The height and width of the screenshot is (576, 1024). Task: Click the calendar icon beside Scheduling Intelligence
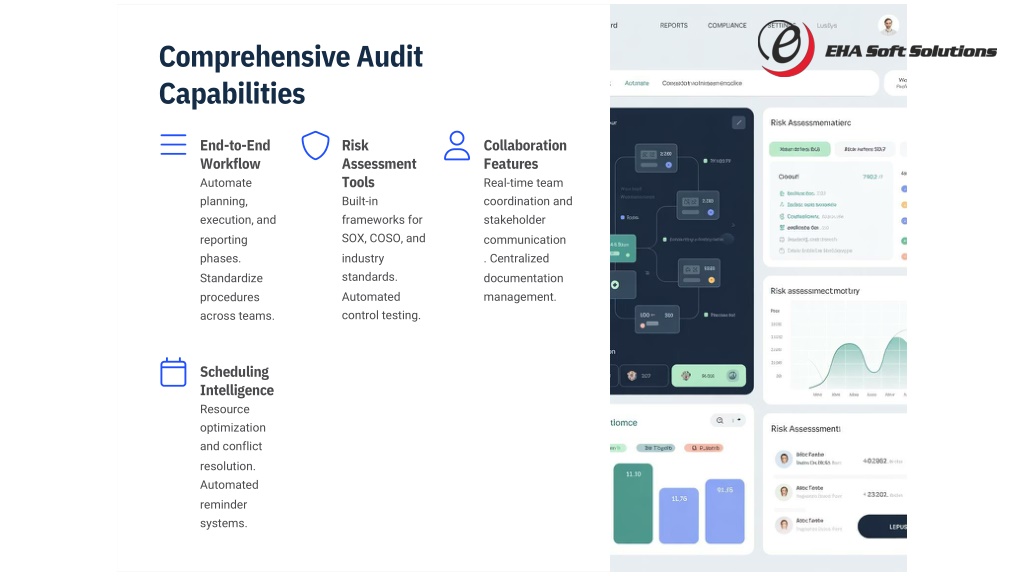point(173,372)
